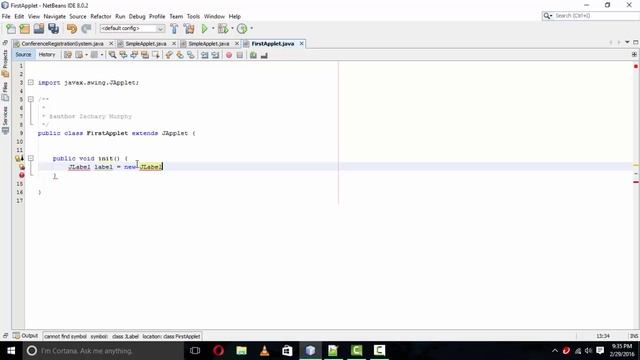Undo the last edit with the toolbar arrow
The width and height of the screenshot is (640, 360).
click(72, 29)
